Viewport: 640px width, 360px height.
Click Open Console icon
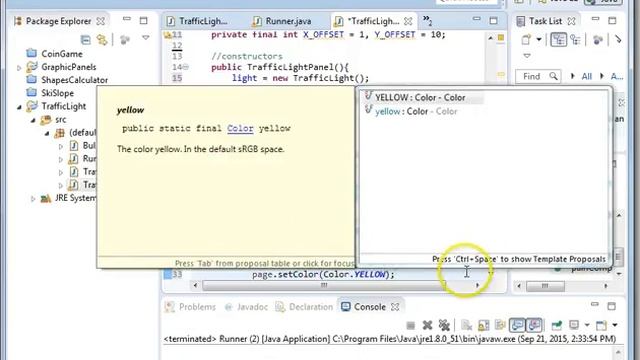(601, 325)
